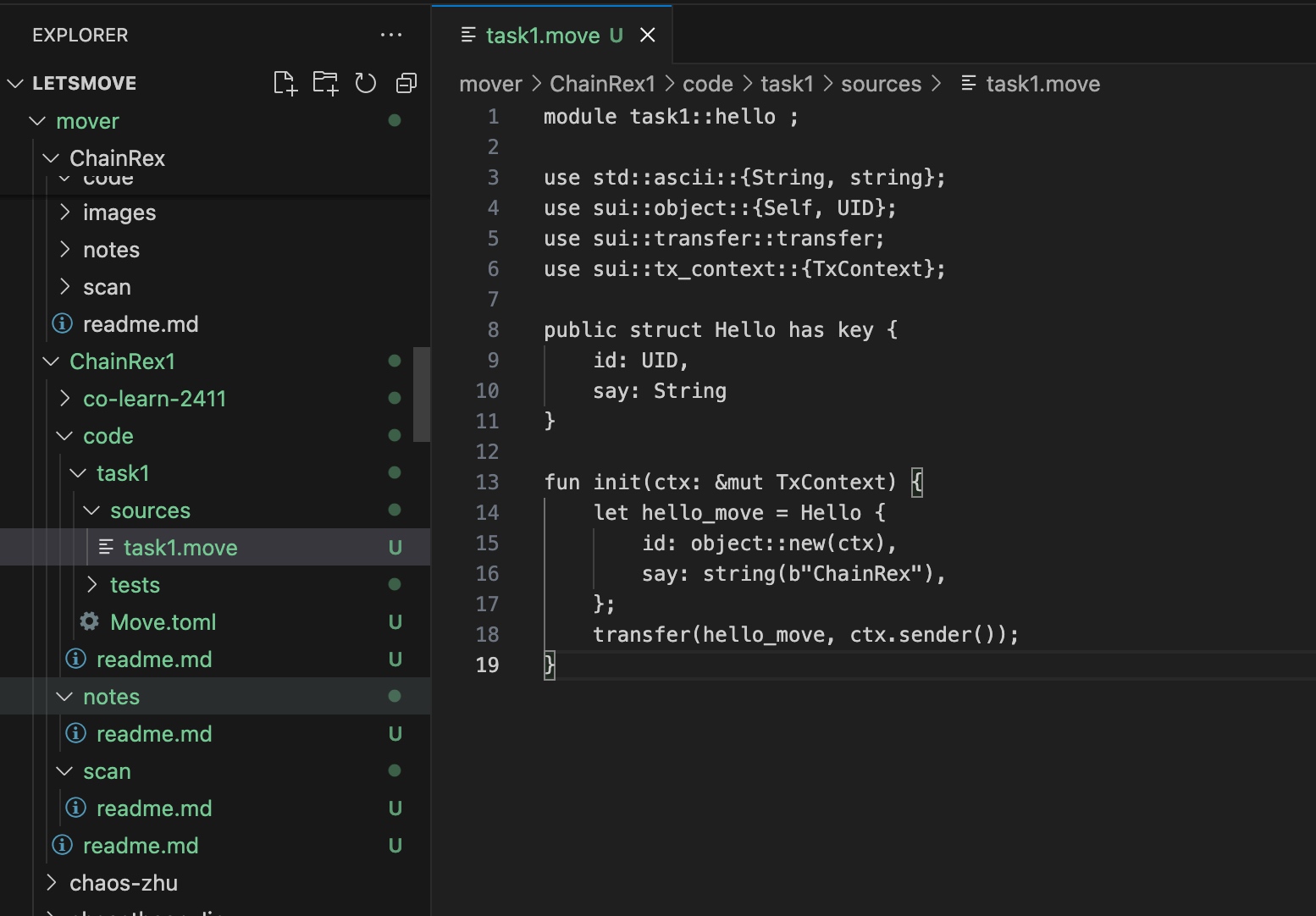The width and height of the screenshot is (1316, 916).
Task: Refresh the Explorer file tree
Action: (366, 83)
